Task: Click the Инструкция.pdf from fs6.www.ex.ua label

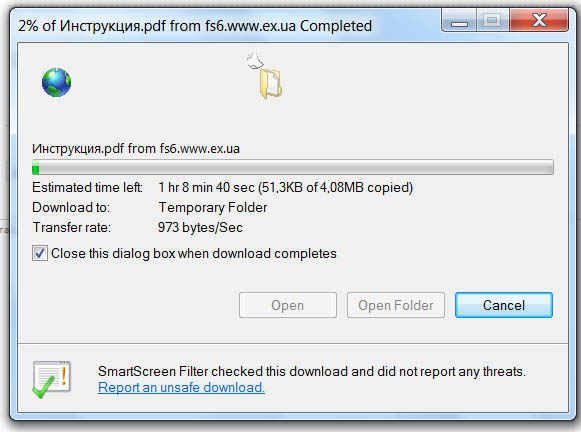Action: (136, 149)
